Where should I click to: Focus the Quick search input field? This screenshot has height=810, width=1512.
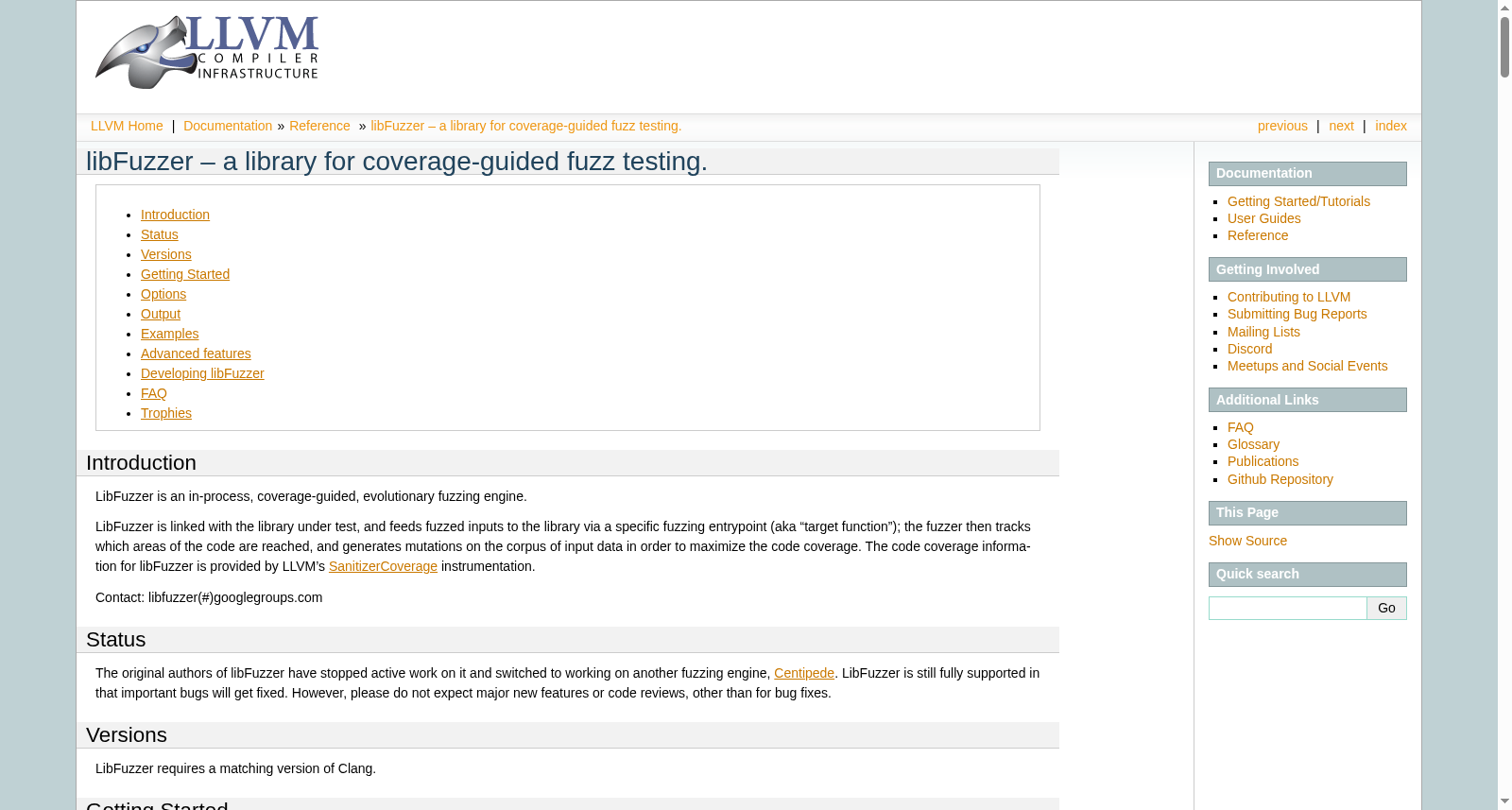(1288, 608)
